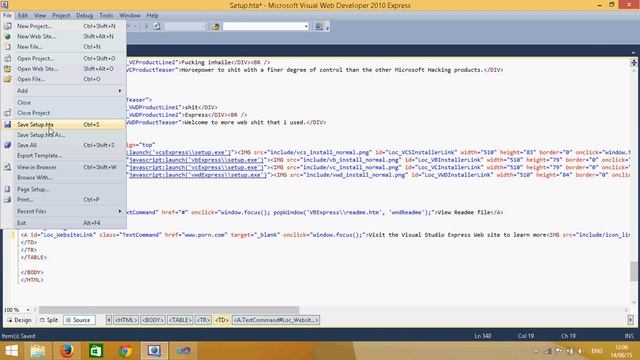Choose Close in the File menu

(x=64, y=102)
